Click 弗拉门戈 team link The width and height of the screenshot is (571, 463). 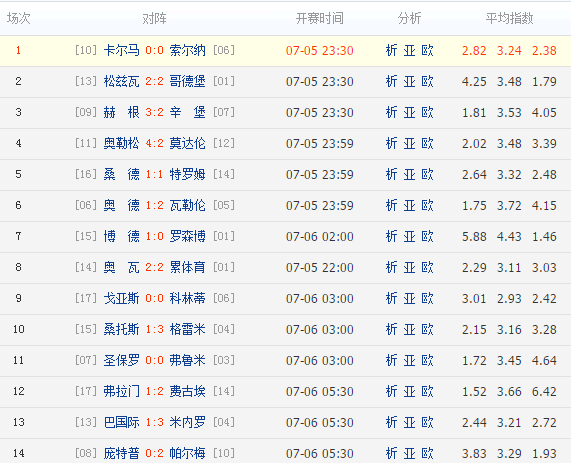pos(121,391)
